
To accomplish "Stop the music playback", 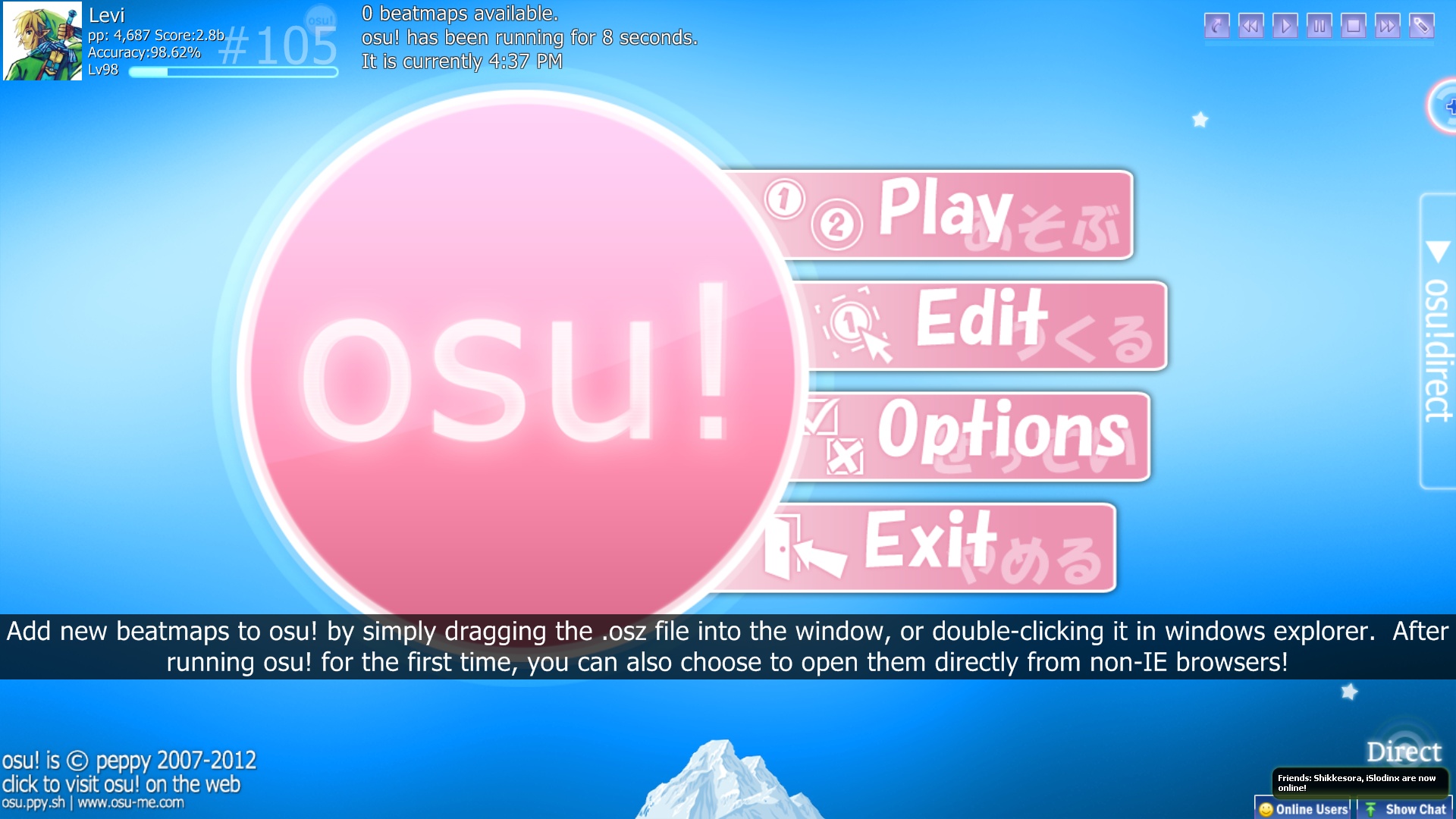I will pyautogui.click(x=1353, y=27).
